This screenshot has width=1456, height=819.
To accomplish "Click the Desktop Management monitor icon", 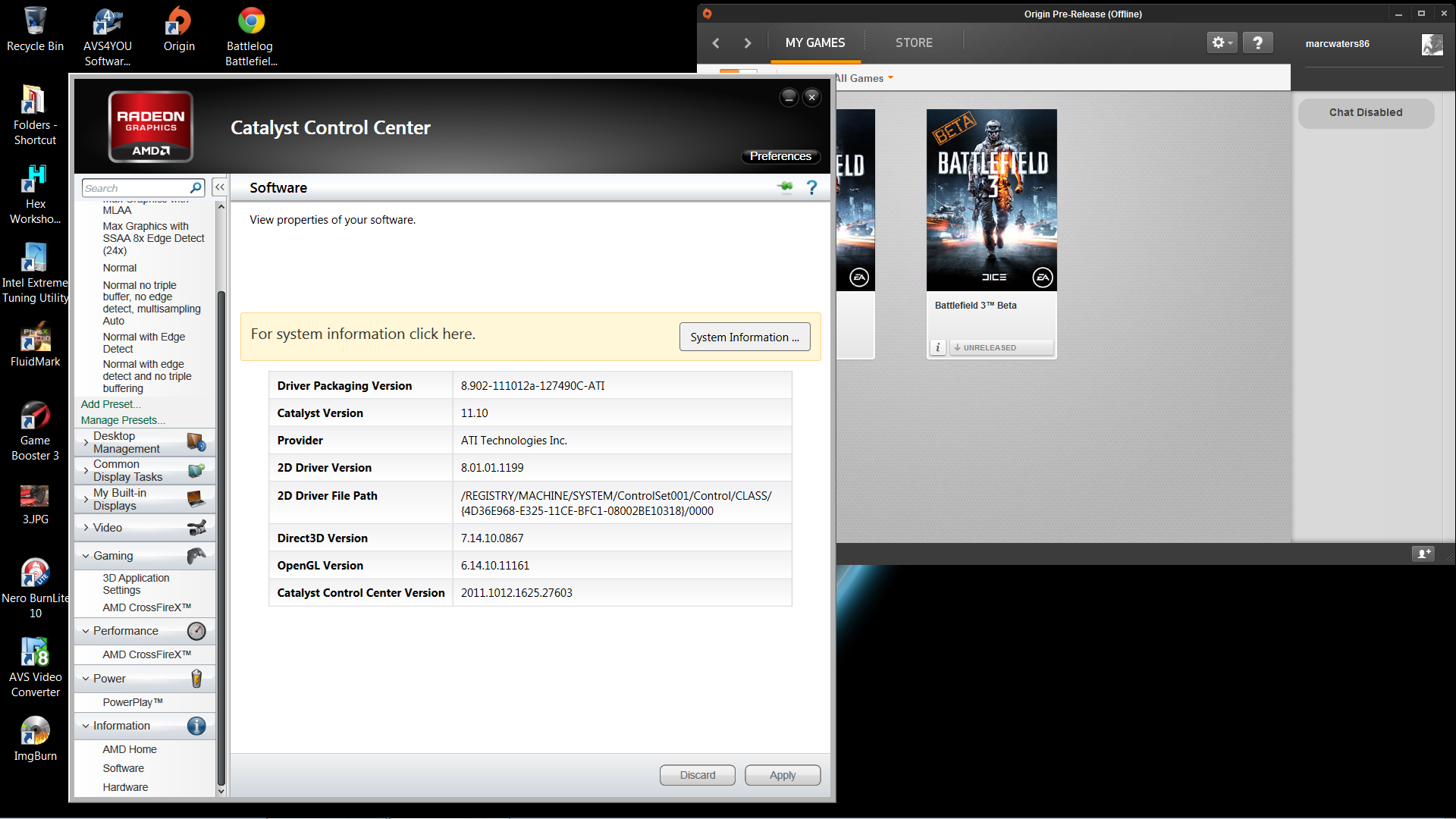I will (196, 442).
